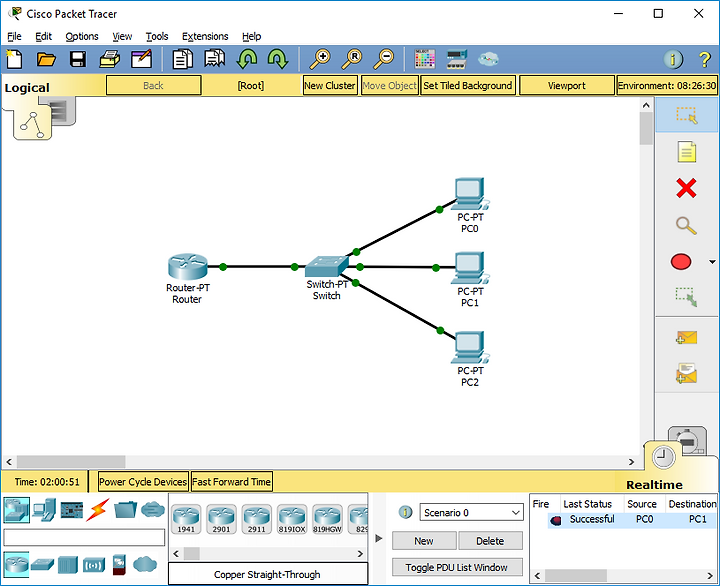Open the Edit menu
The image size is (720, 586).
pos(44,36)
